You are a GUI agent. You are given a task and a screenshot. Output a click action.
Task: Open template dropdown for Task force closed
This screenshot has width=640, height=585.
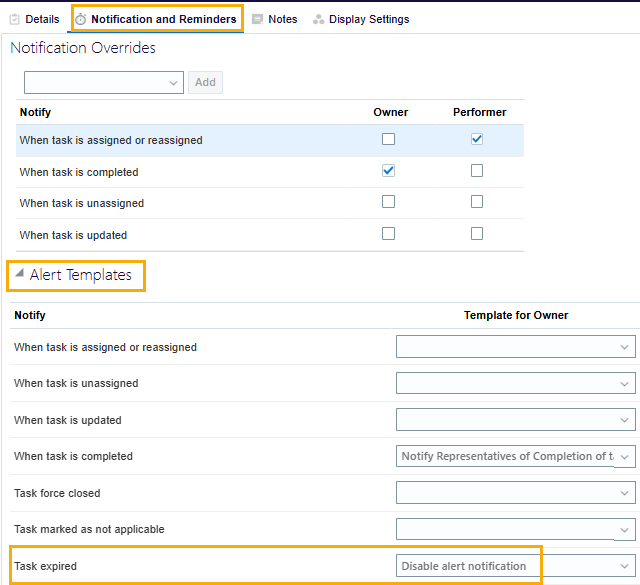point(516,493)
